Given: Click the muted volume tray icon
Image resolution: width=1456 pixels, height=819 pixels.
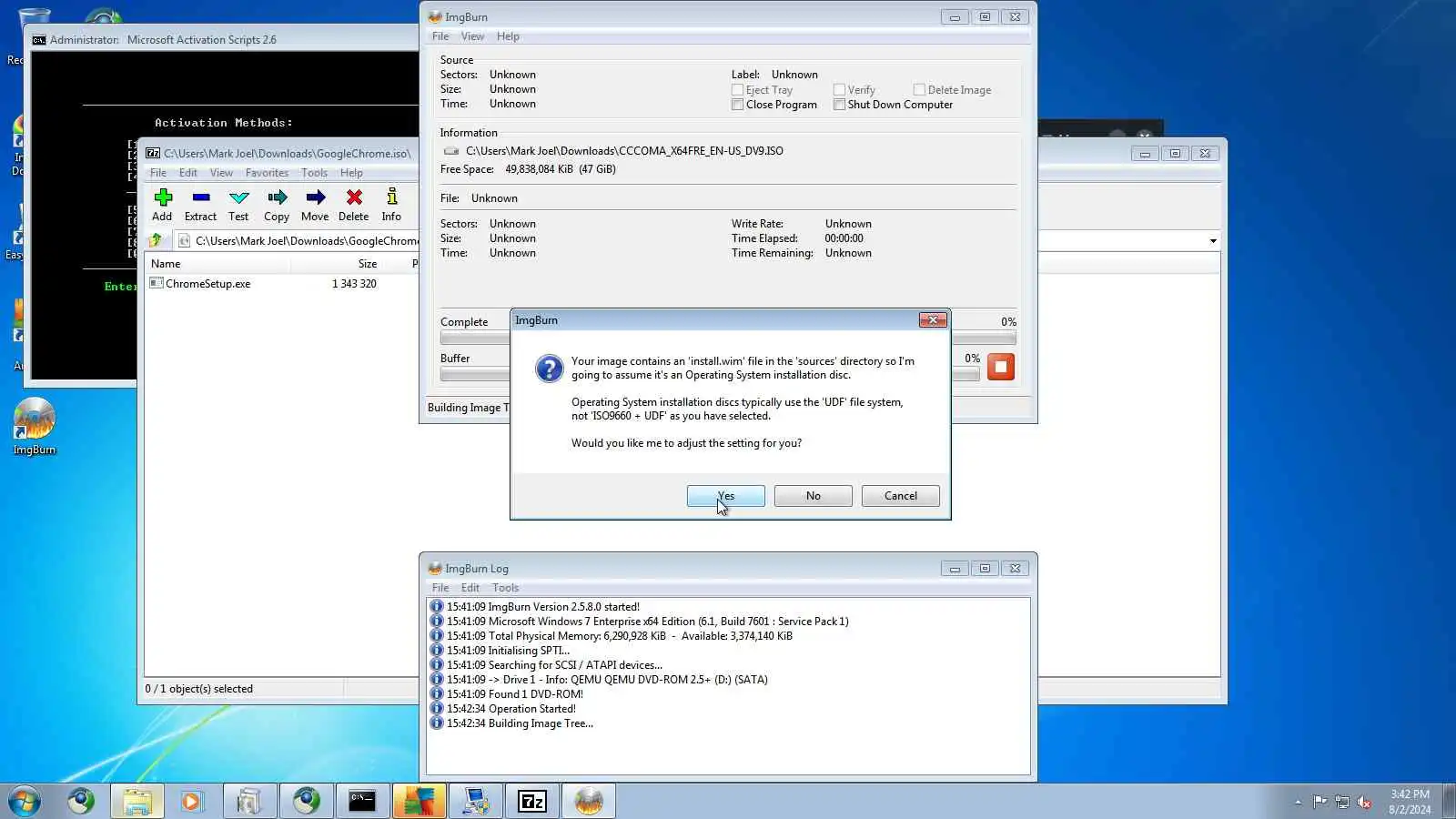Looking at the screenshot, I should (1364, 802).
